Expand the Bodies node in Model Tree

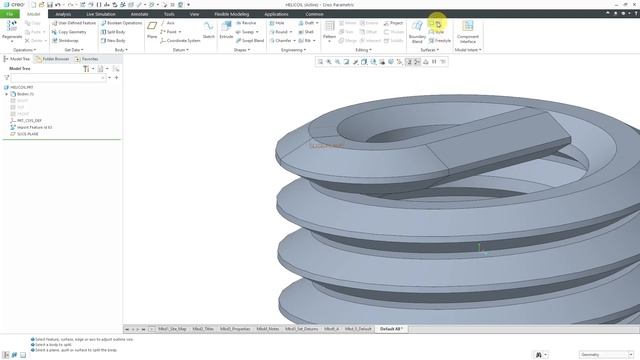7,94
